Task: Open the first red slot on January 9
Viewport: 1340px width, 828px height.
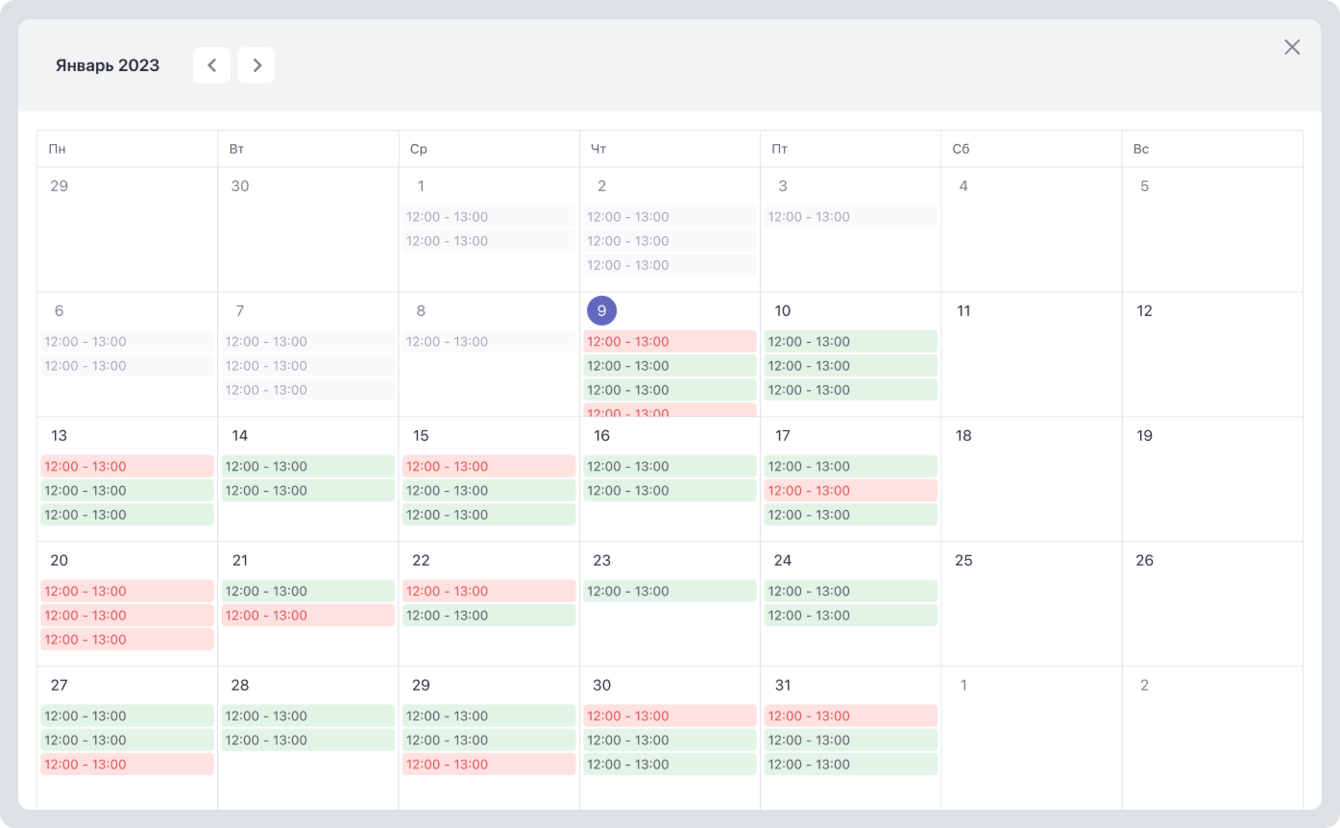Action: 669,342
